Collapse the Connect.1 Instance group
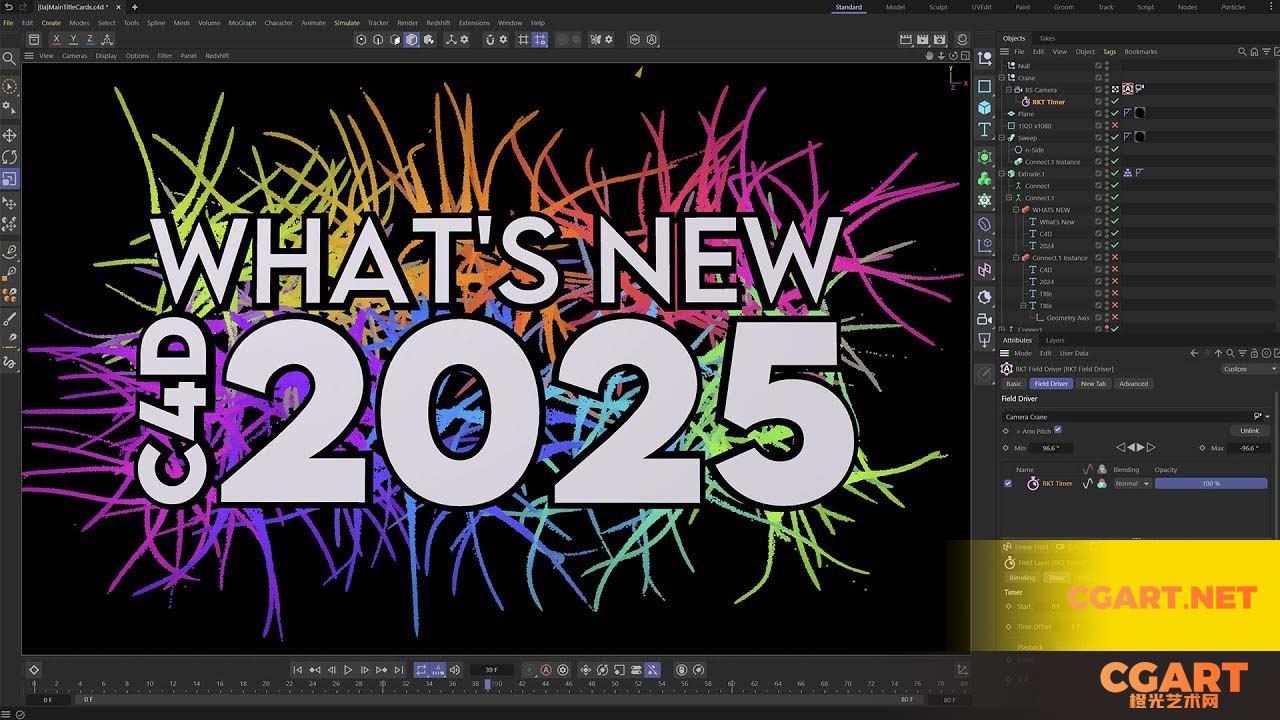 tap(1016, 258)
